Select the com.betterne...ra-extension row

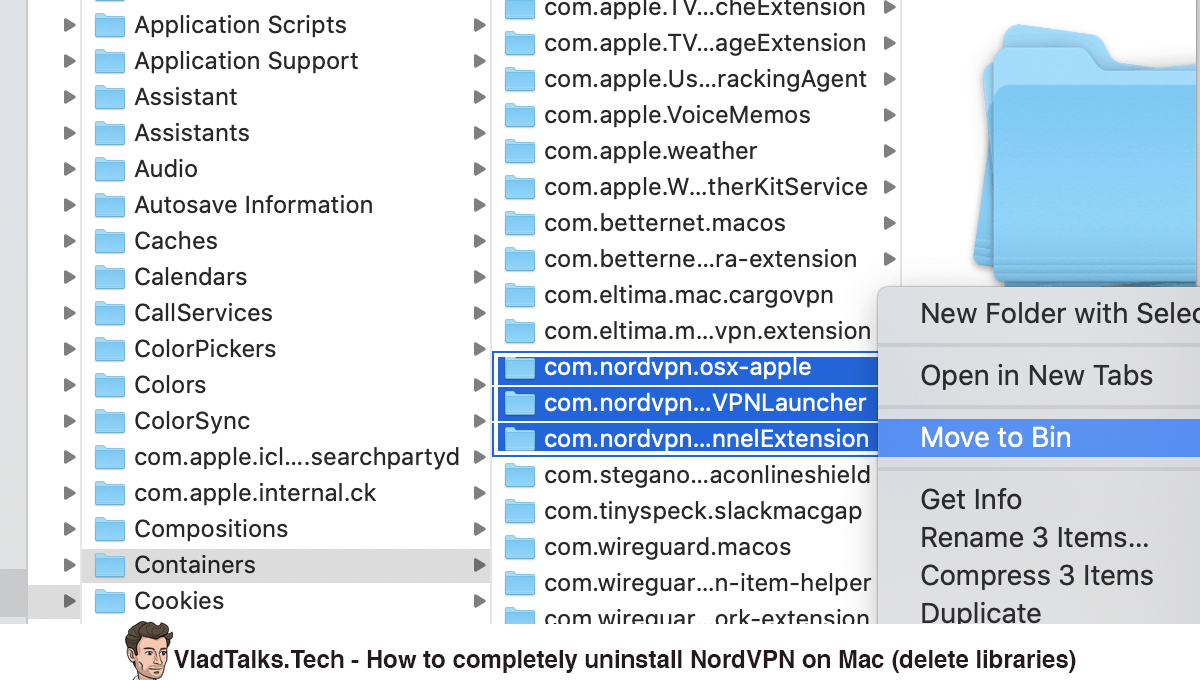698,259
